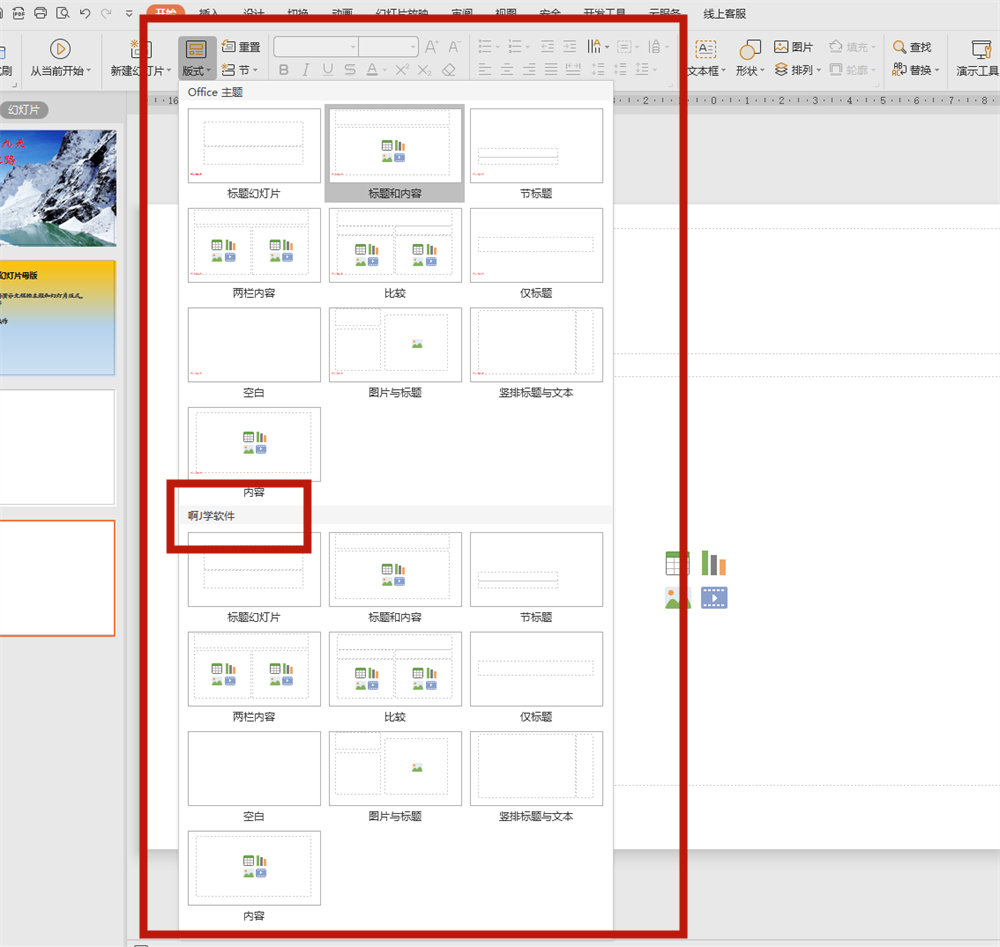Open the 演示工具 presentation tools
The height and width of the screenshot is (947, 1000).
click(979, 58)
